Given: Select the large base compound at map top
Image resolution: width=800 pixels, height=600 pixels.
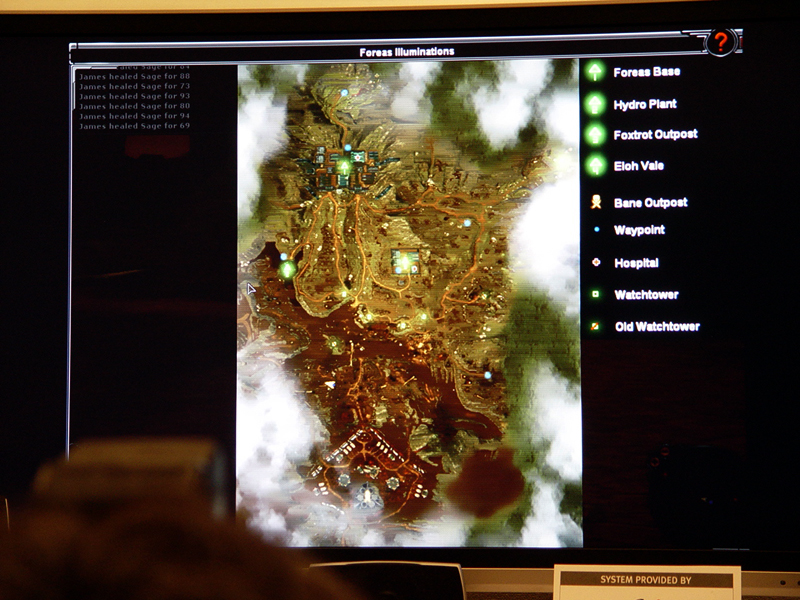Looking at the screenshot, I should coord(343,166).
